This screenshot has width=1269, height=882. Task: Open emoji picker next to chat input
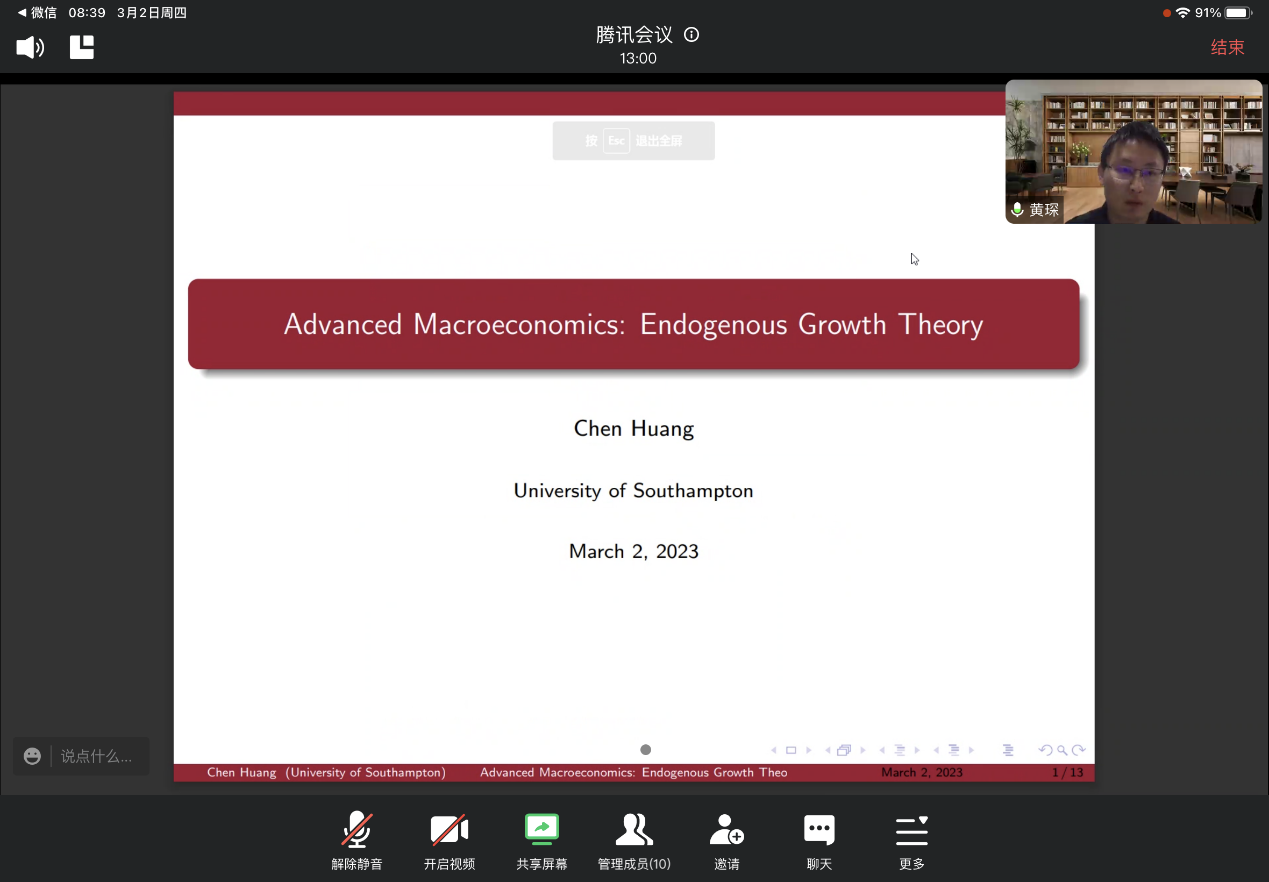32,756
